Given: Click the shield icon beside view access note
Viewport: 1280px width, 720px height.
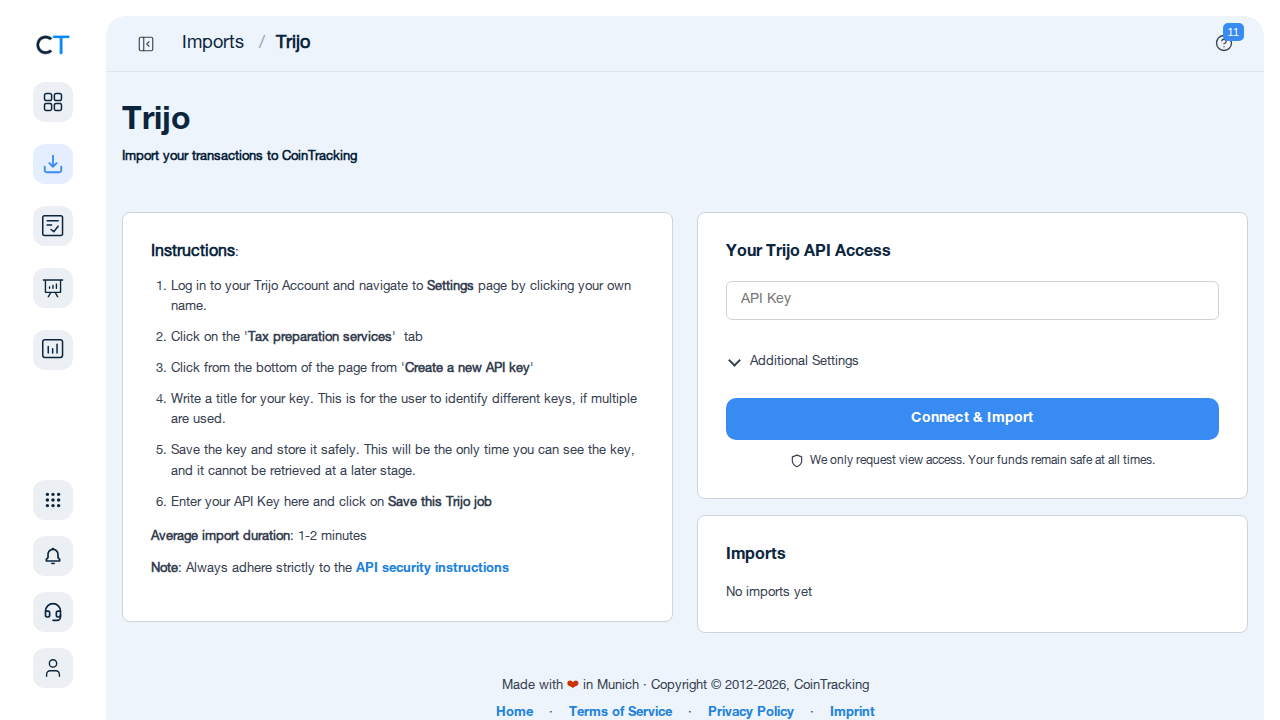Looking at the screenshot, I should 797,461.
